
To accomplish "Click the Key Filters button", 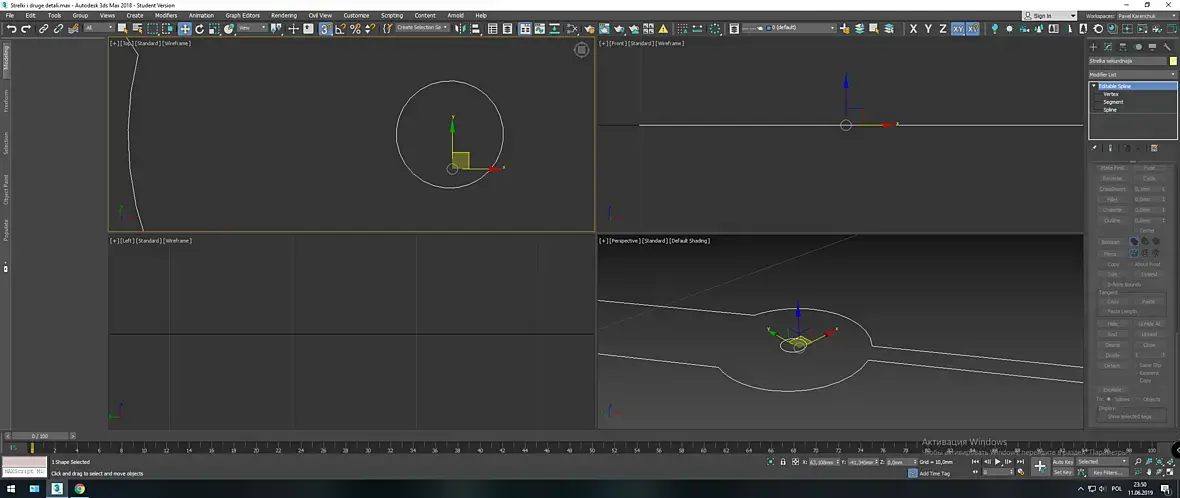I will (1106, 472).
